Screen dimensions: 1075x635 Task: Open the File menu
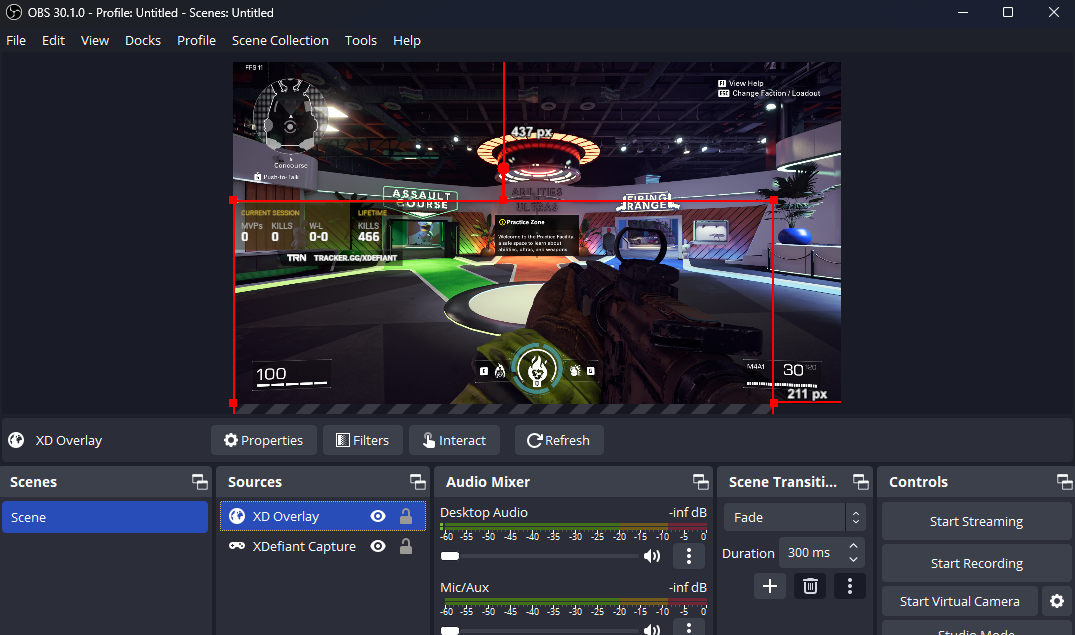pos(16,40)
